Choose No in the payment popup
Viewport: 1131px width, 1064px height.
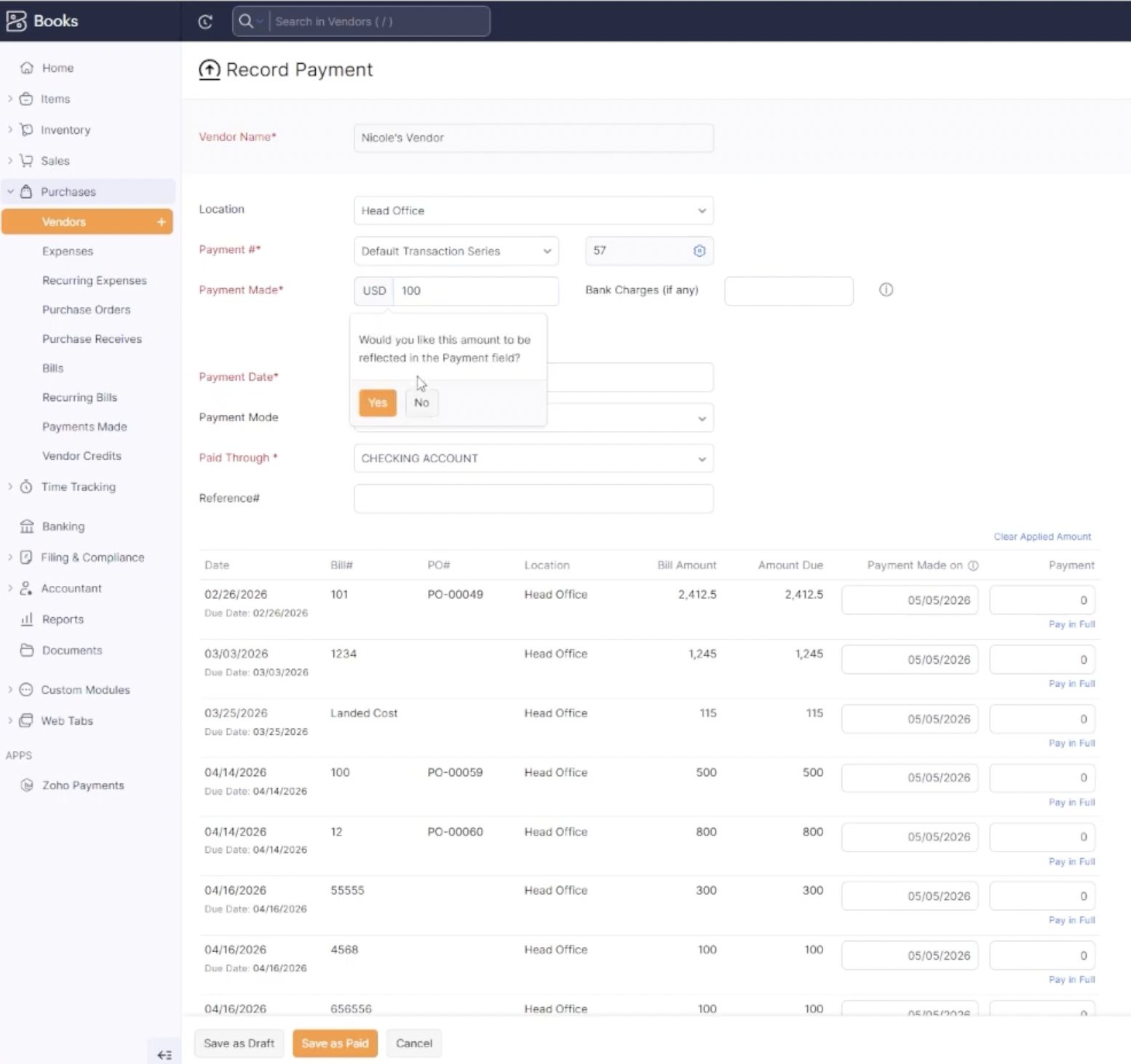(421, 402)
